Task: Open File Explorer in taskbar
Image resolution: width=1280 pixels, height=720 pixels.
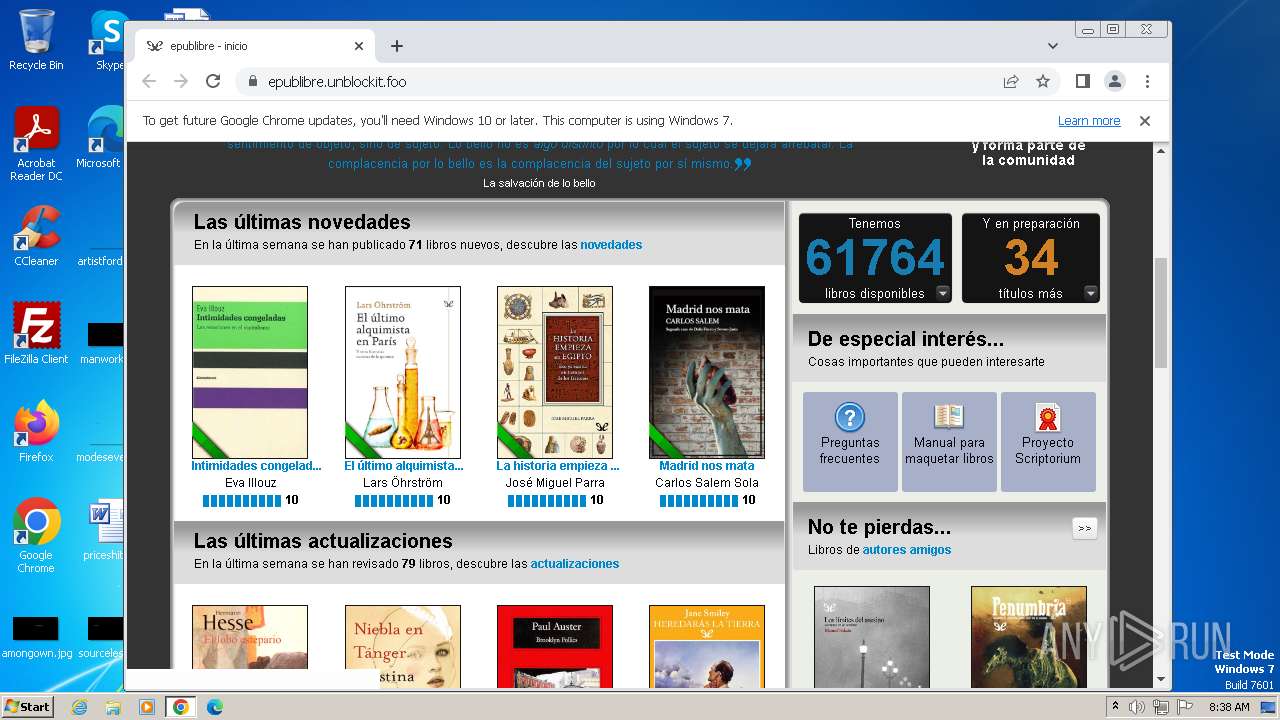Action: pos(113,707)
